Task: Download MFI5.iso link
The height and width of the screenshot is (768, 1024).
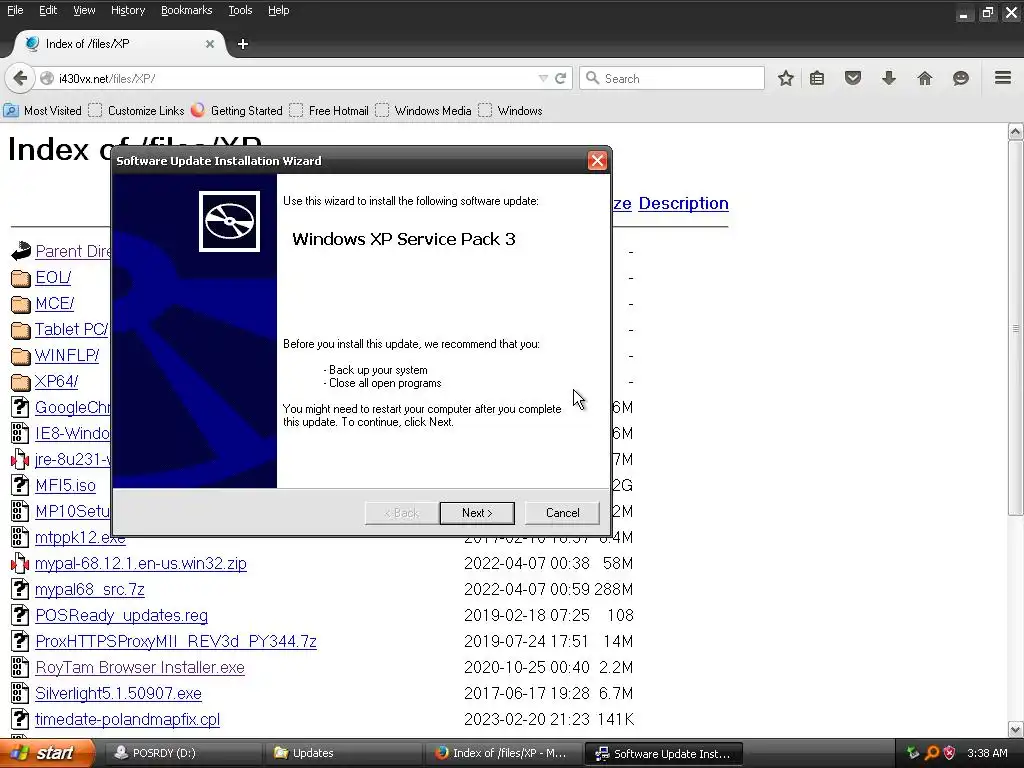Action: pos(65,485)
